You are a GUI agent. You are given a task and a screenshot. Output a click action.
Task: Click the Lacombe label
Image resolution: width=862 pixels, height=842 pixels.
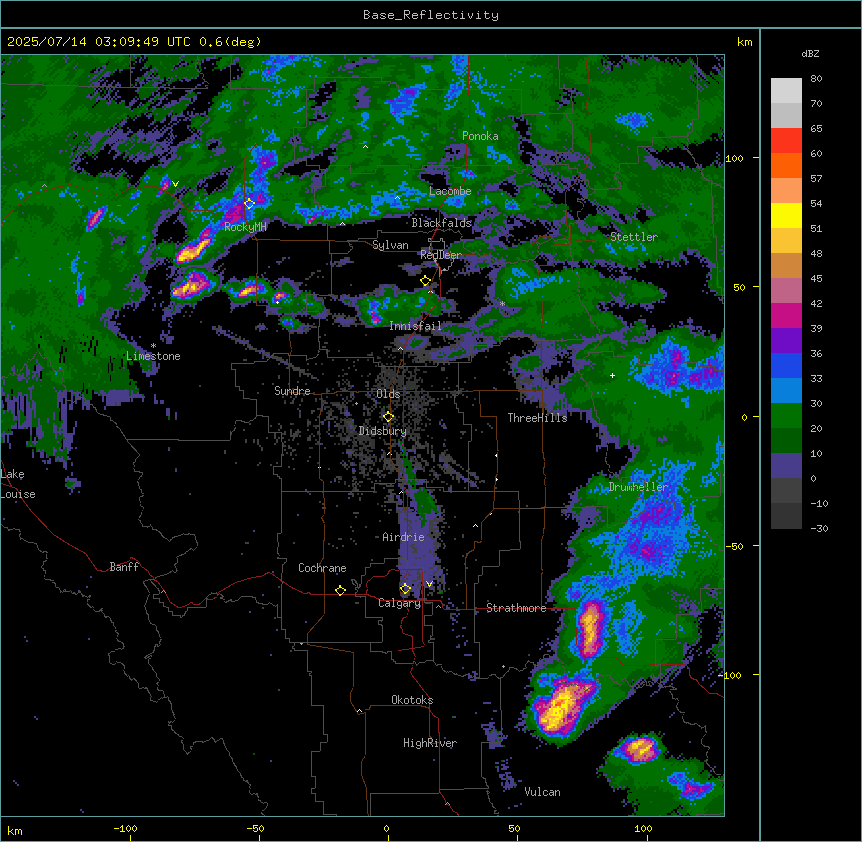[450, 191]
